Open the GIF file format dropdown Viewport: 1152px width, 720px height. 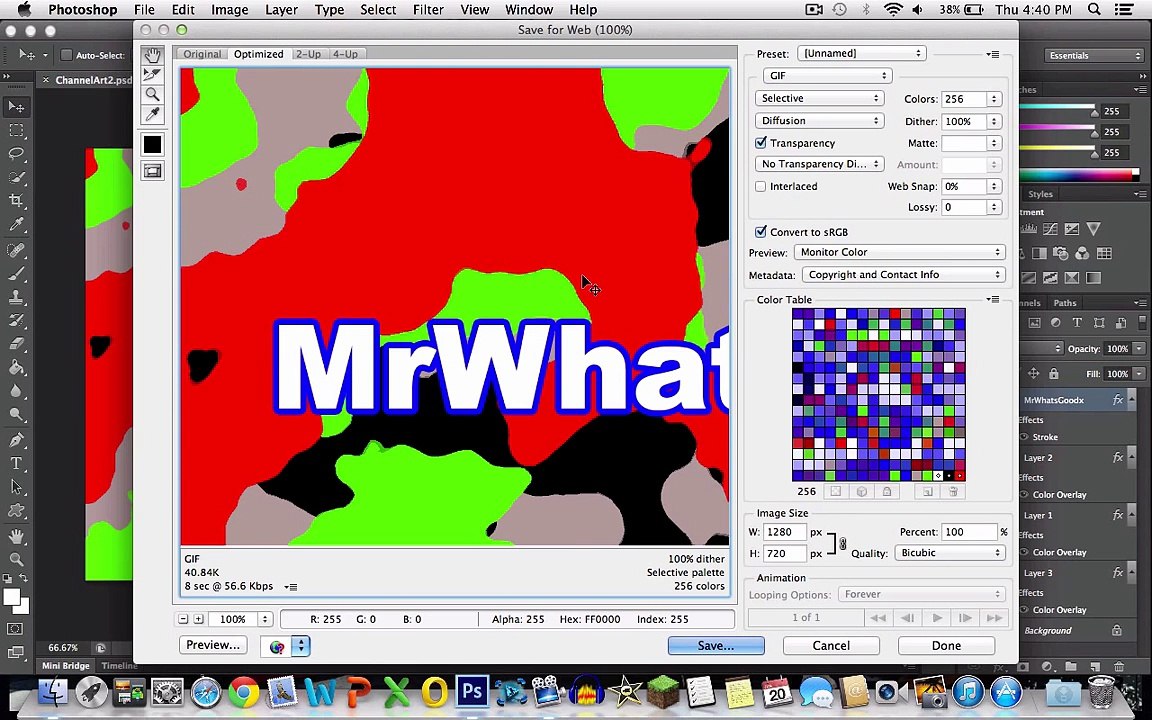pos(827,76)
